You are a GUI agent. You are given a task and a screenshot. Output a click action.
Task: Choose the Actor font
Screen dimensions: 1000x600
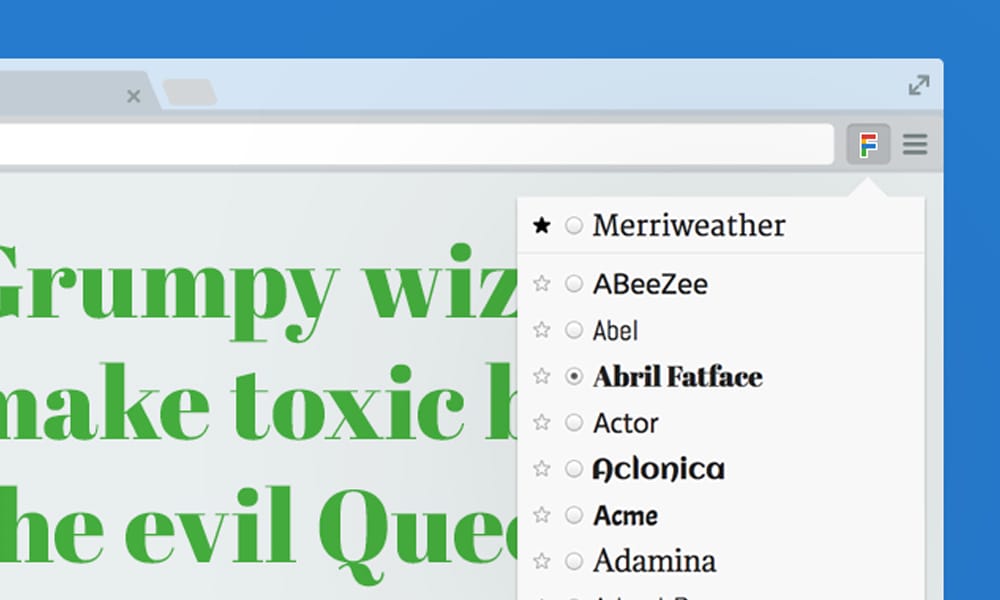click(x=573, y=423)
